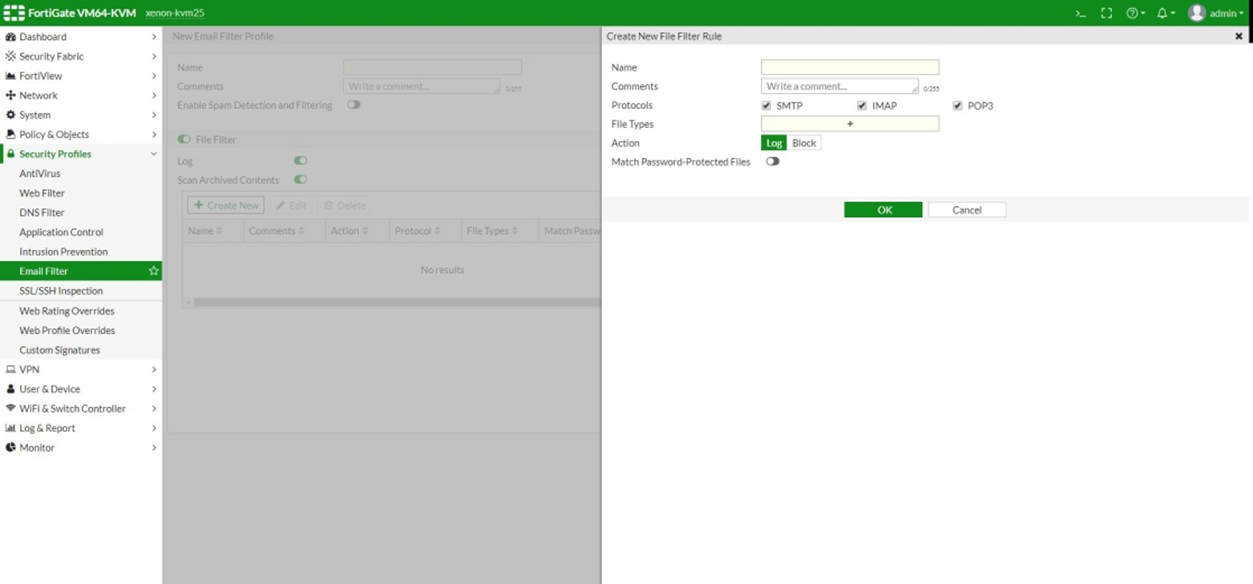Enable Match Password-Protected Files toggle
1253x584 pixels.
(x=772, y=161)
